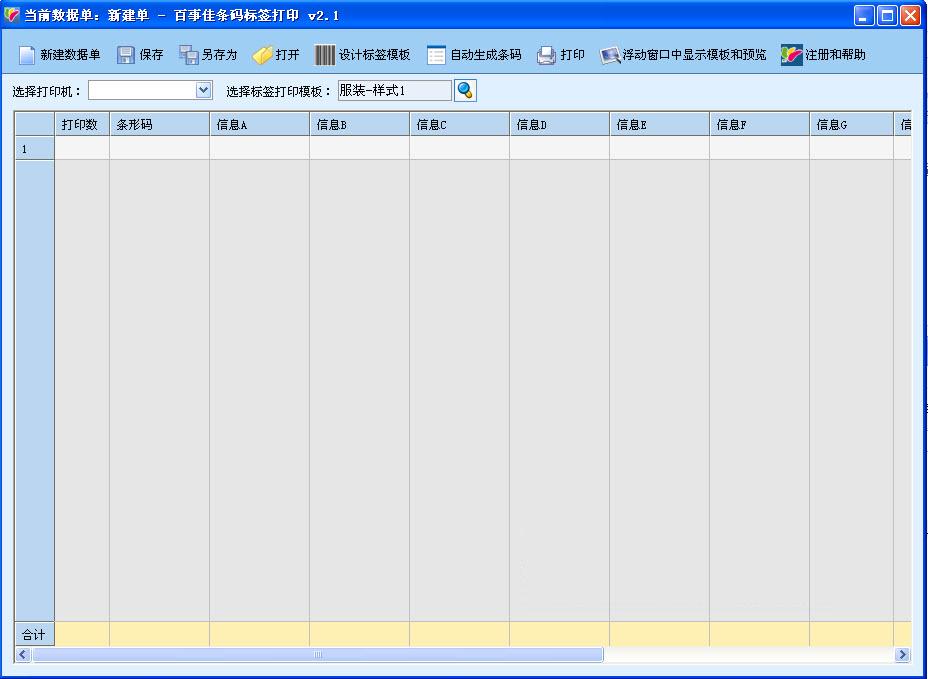Click the 另存为 (Save As) icon
This screenshot has width=928, height=679.
[x=208, y=55]
